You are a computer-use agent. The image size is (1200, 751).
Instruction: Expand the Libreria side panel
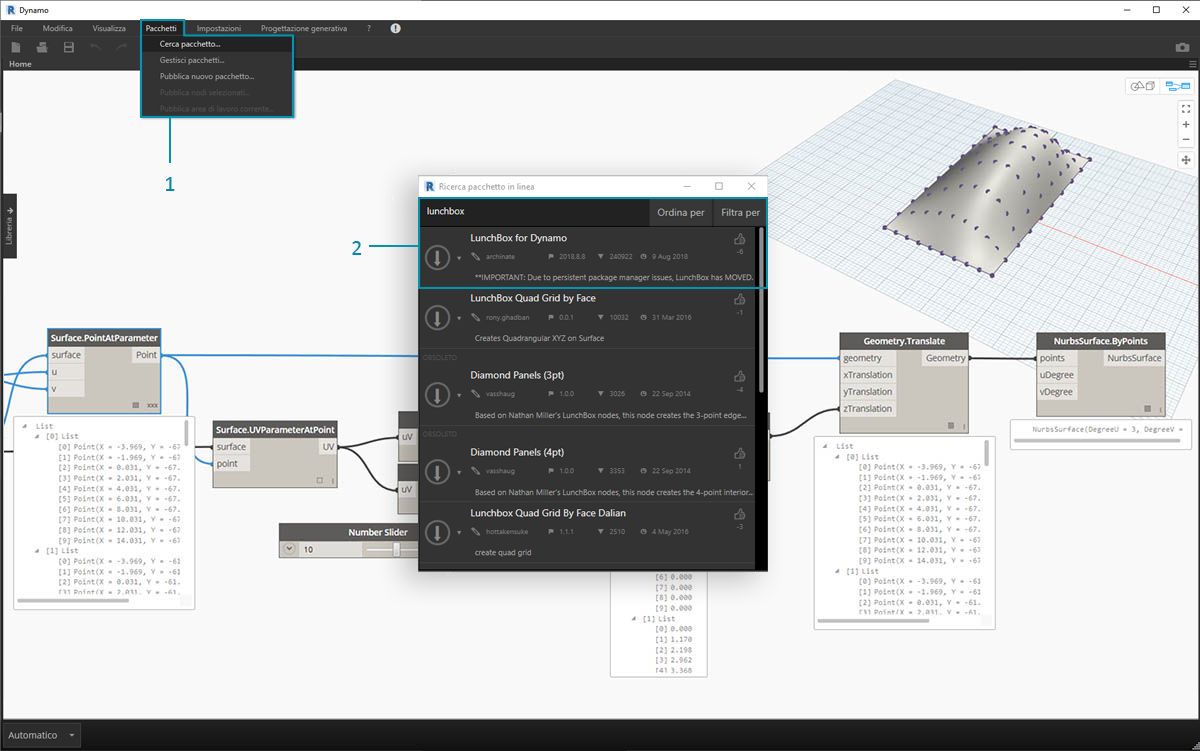9,226
